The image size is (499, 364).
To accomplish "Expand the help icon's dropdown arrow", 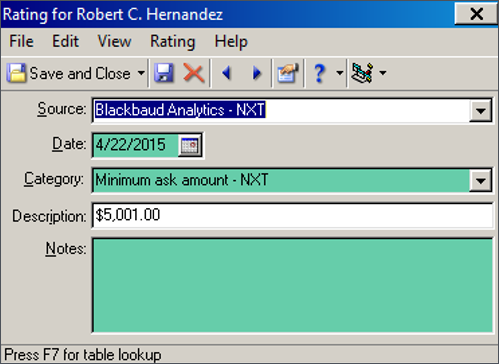I will (x=339, y=73).
